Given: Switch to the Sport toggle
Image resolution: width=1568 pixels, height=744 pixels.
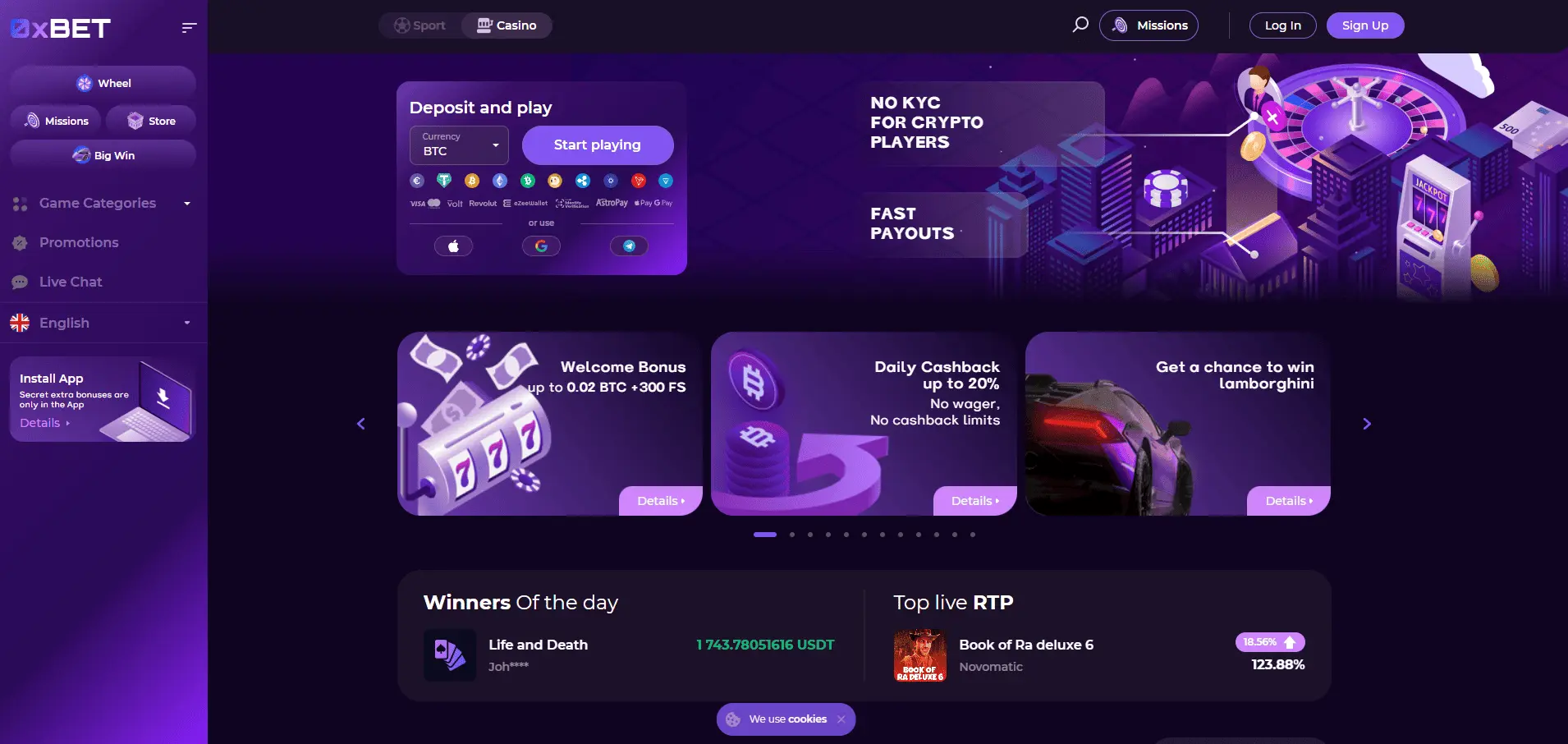Looking at the screenshot, I should click(420, 25).
